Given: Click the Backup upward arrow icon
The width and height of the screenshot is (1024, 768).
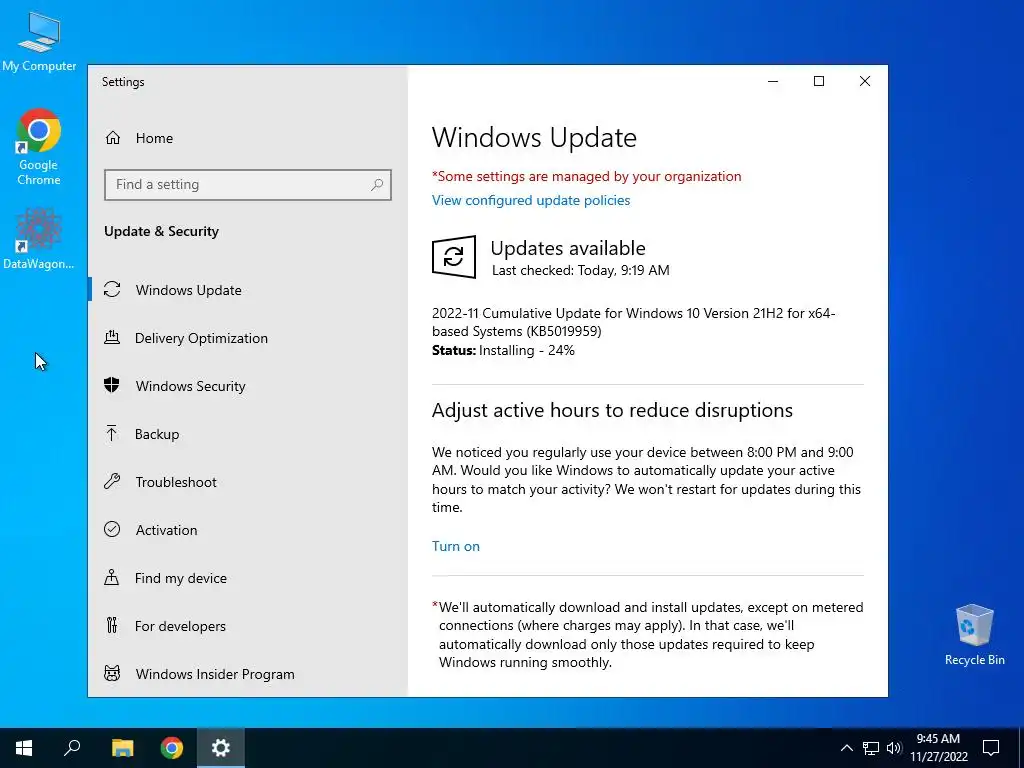Looking at the screenshot, I should 112,434.
